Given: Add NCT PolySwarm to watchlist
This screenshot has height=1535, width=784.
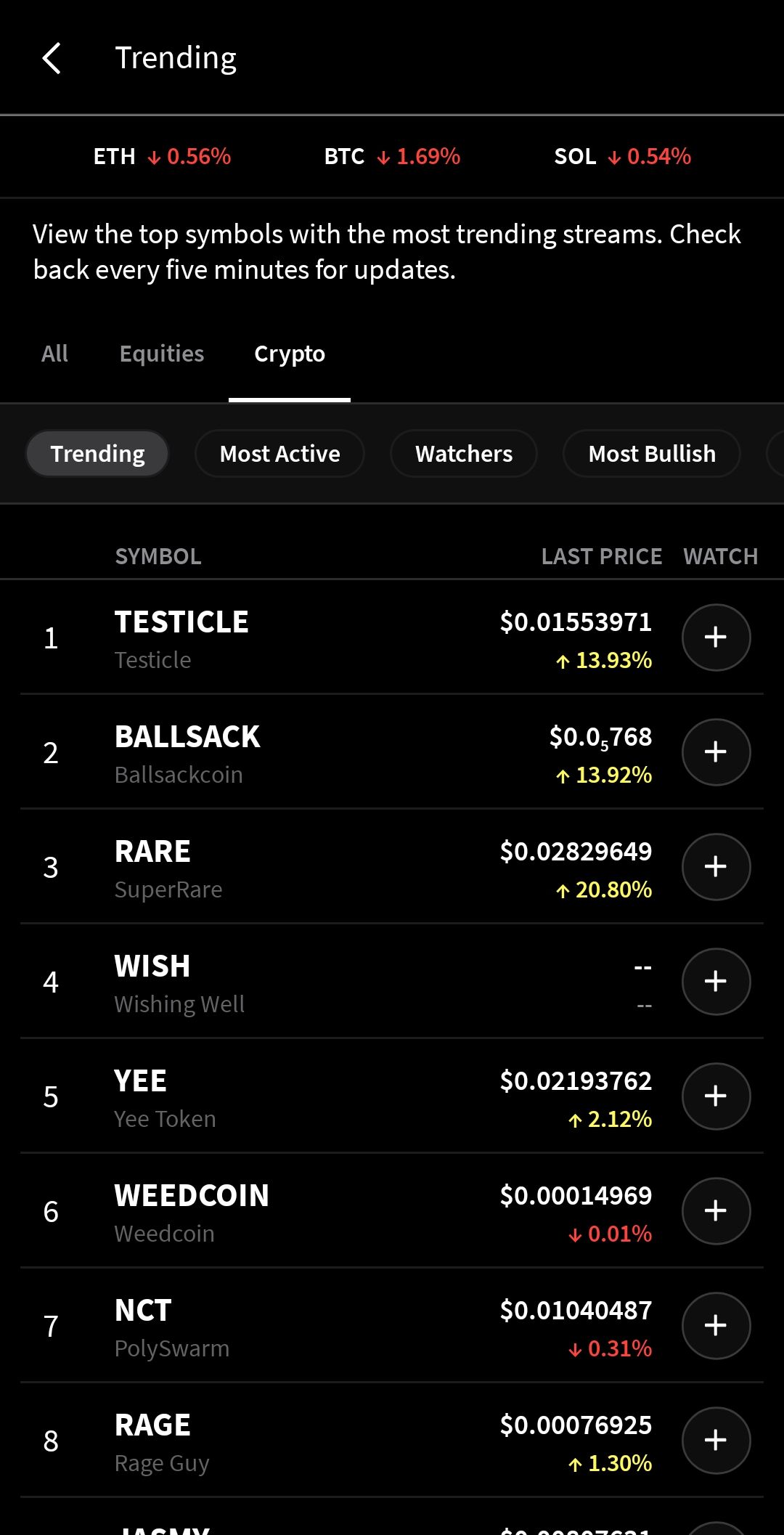Looking at the screenshot, I should [716, 1326].
